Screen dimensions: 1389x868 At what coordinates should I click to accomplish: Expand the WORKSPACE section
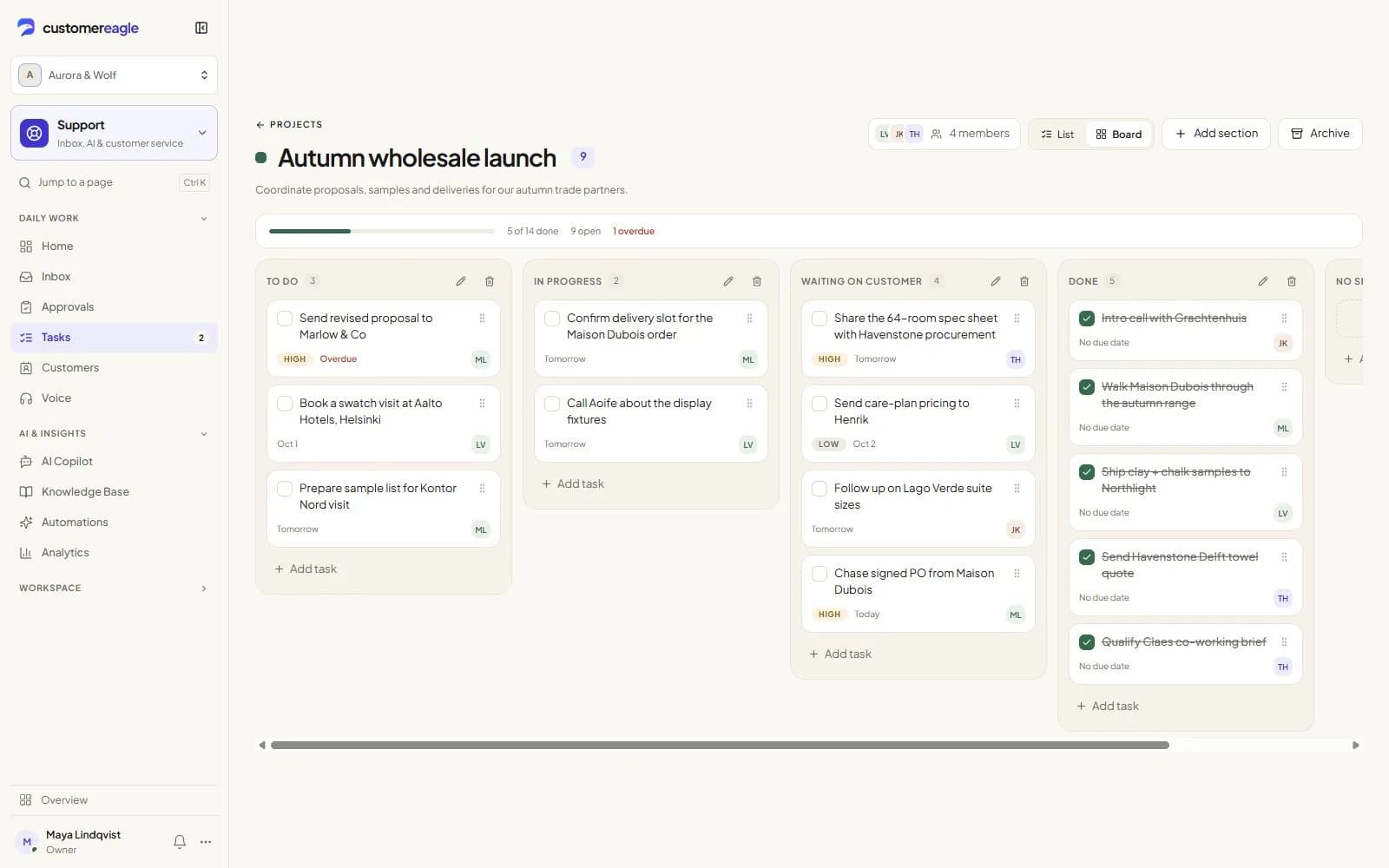coord(114,589)
